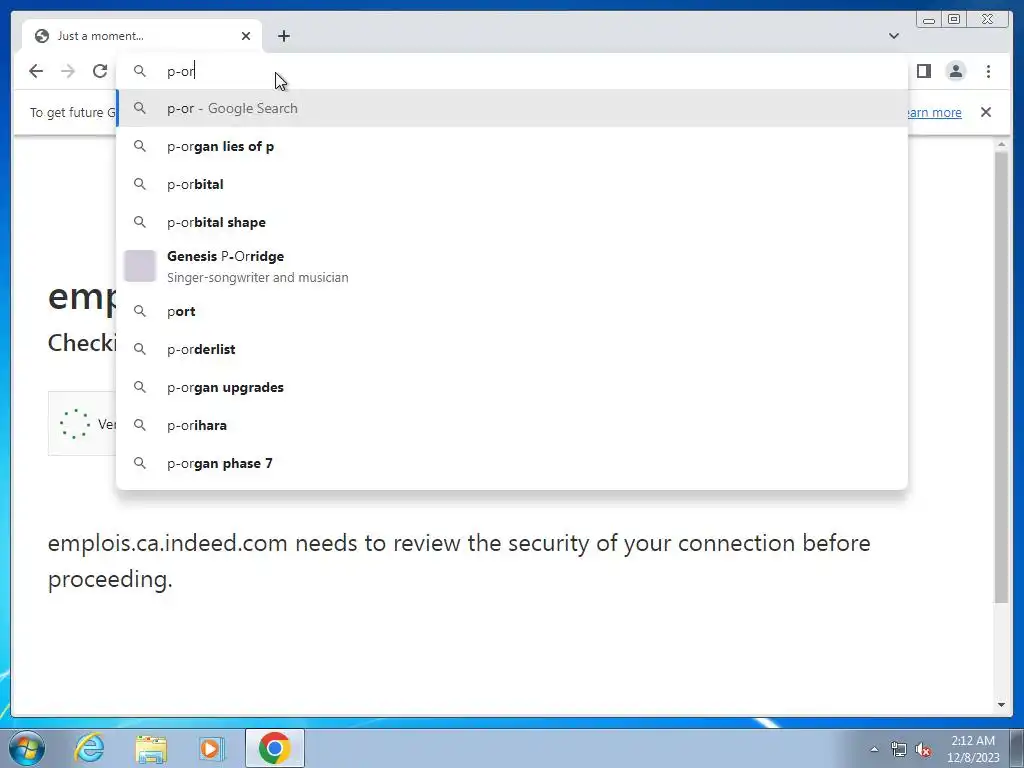Select the 'p-orbital shape' suggestion
Screen dimensions: 1024x768
point(512,222)
